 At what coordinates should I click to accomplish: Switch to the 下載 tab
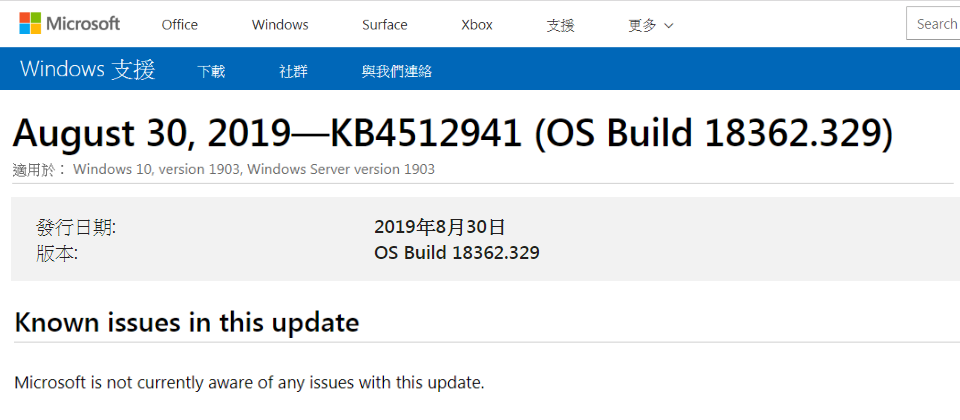211,71
